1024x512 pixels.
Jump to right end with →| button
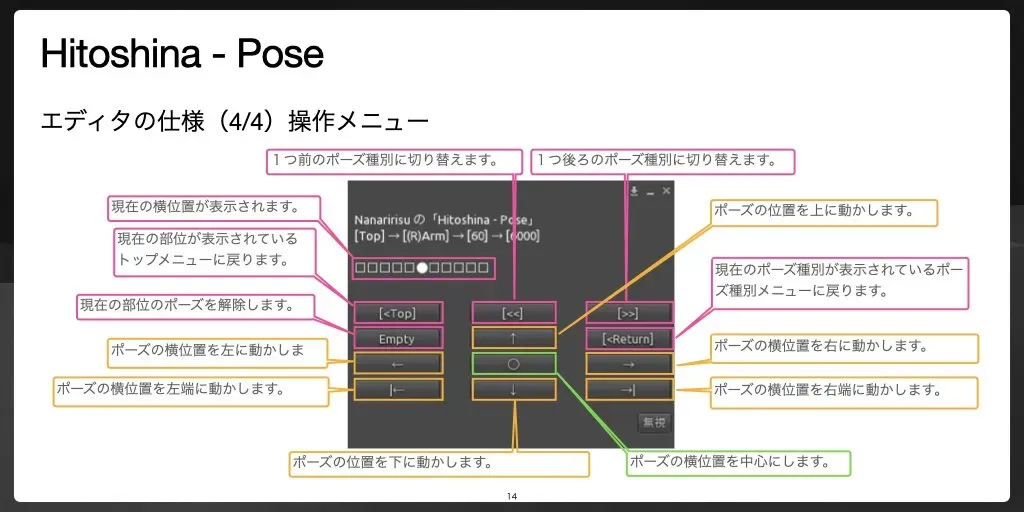pyautogui.click(x=629, y=389)
